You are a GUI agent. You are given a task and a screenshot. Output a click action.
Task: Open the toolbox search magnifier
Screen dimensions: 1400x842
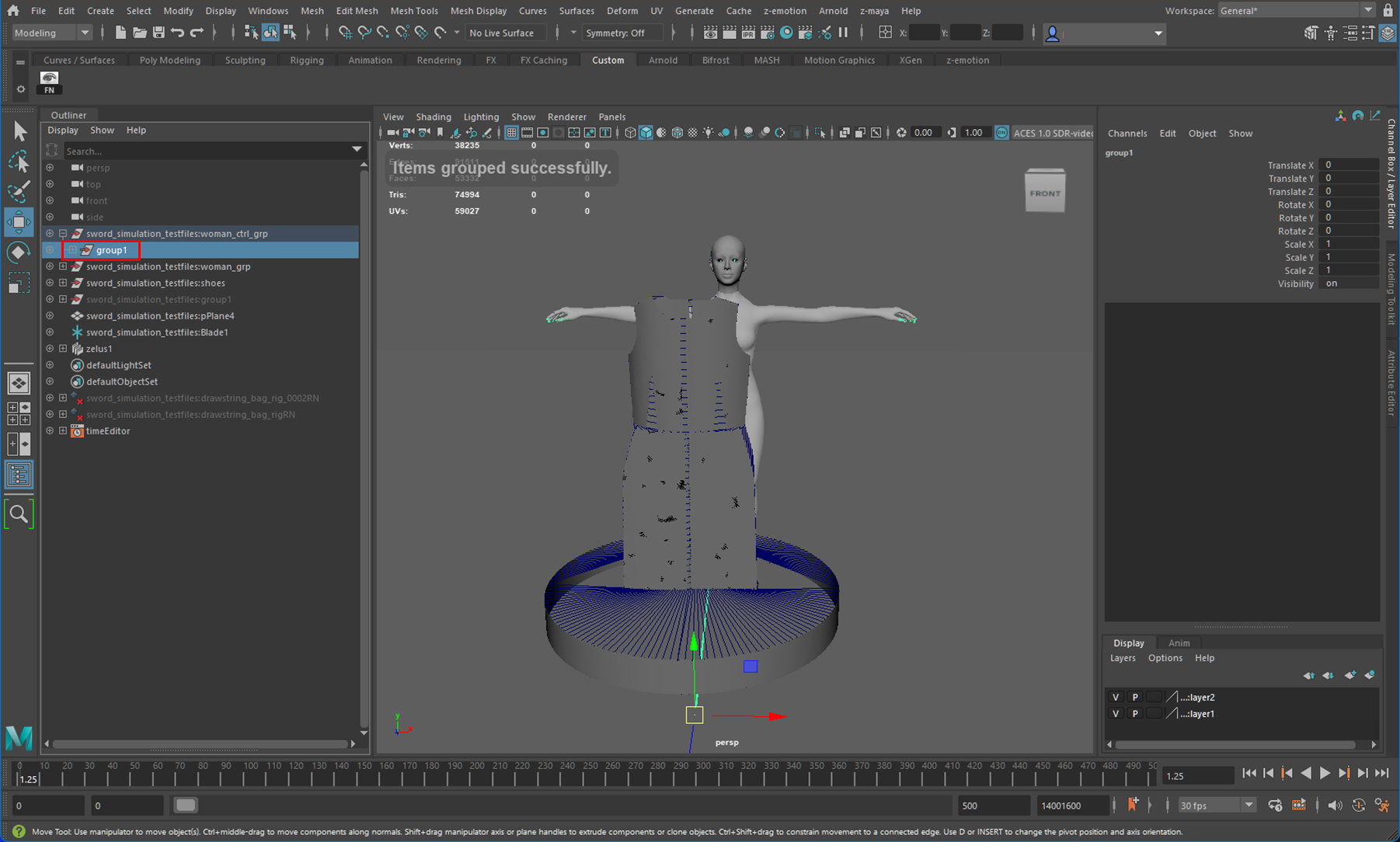[x=19, y=514]
